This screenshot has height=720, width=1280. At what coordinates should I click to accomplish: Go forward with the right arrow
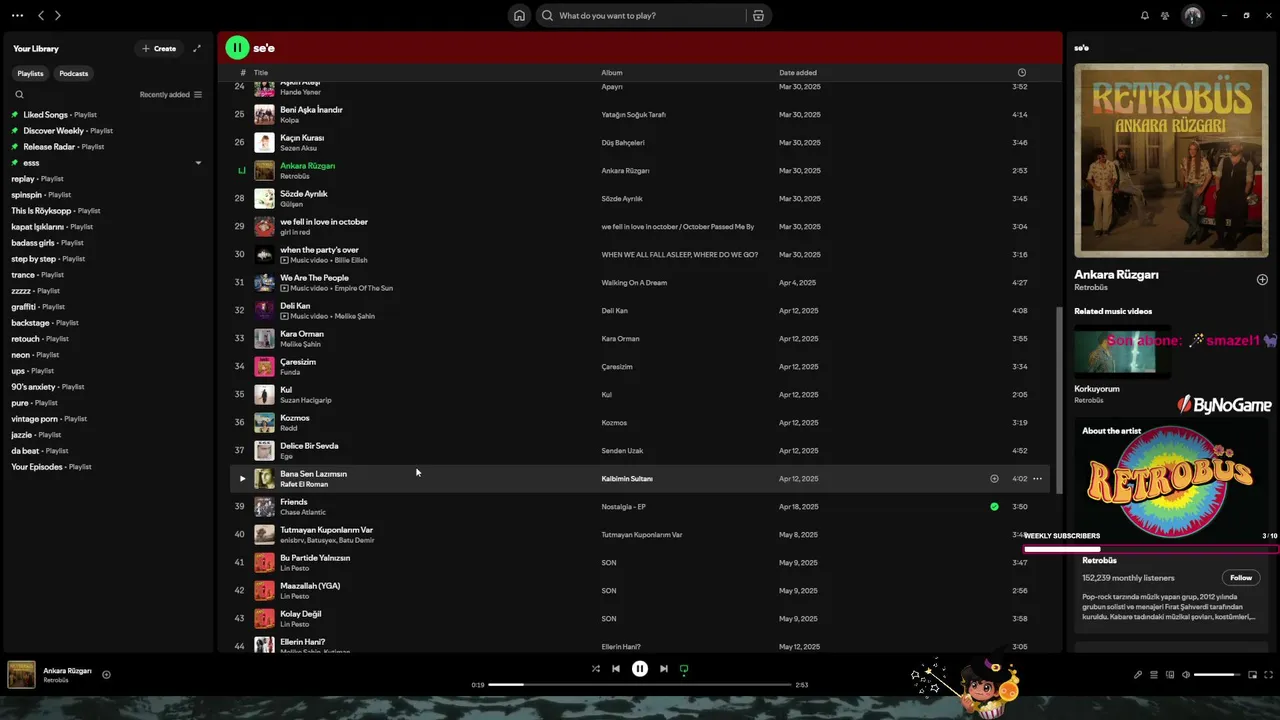pos(57,15)
